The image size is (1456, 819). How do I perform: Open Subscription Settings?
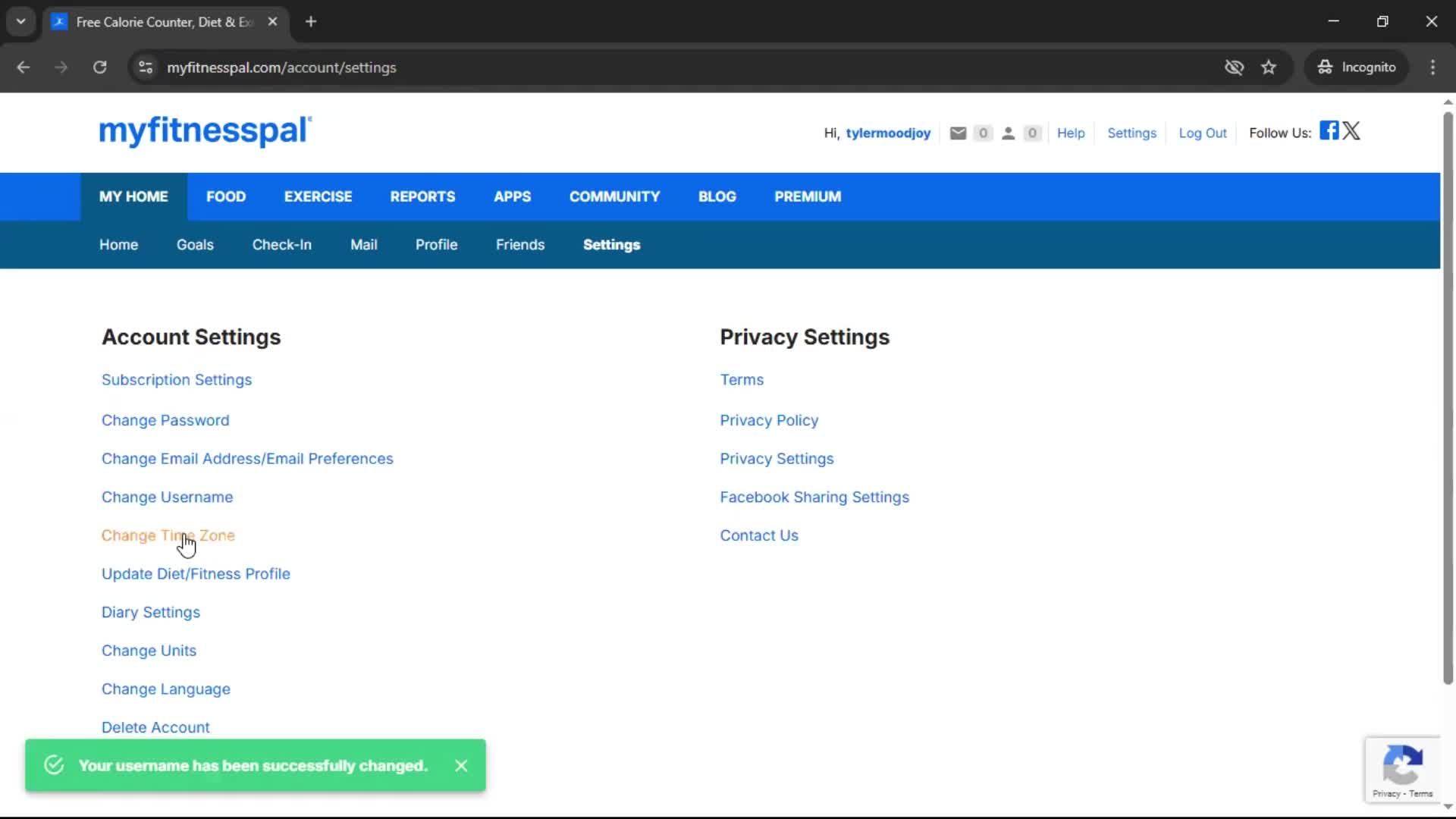coord(177,380)
